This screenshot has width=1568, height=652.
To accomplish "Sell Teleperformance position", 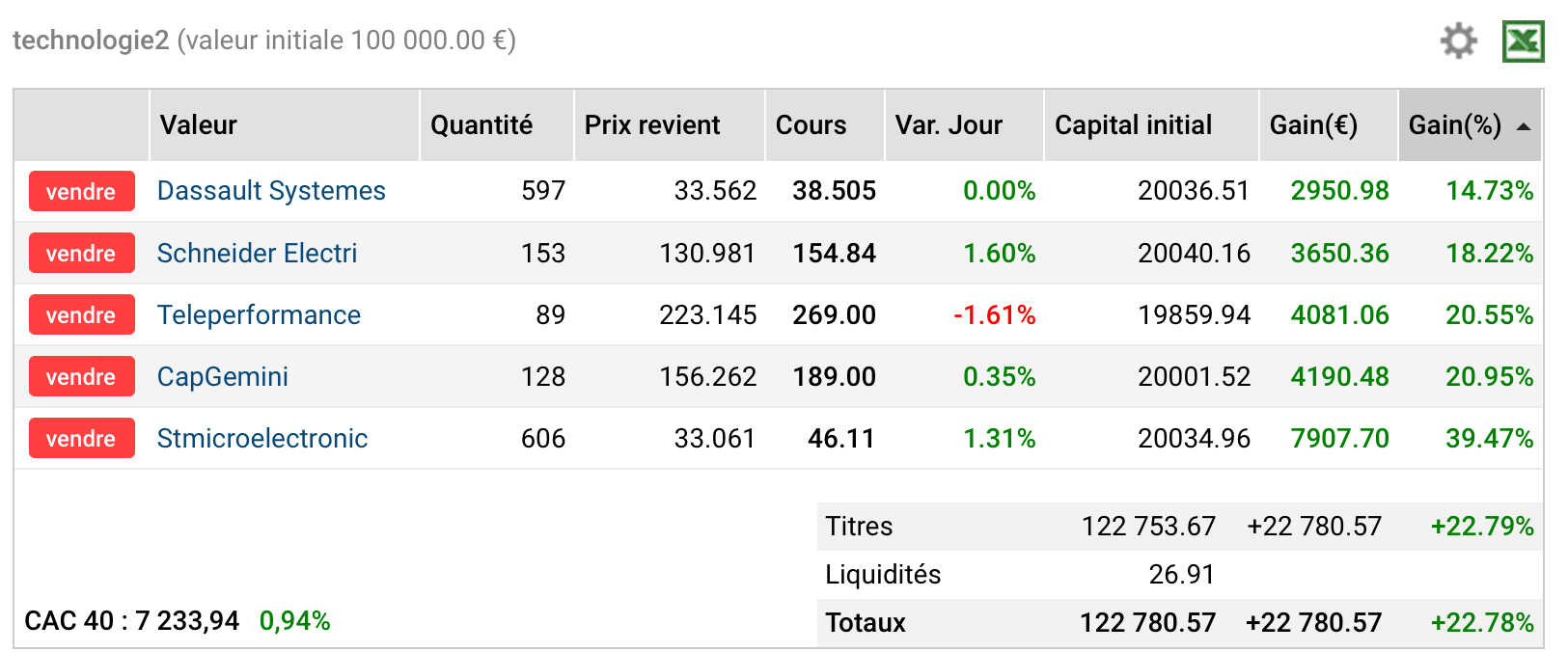I will coord(81,314).
